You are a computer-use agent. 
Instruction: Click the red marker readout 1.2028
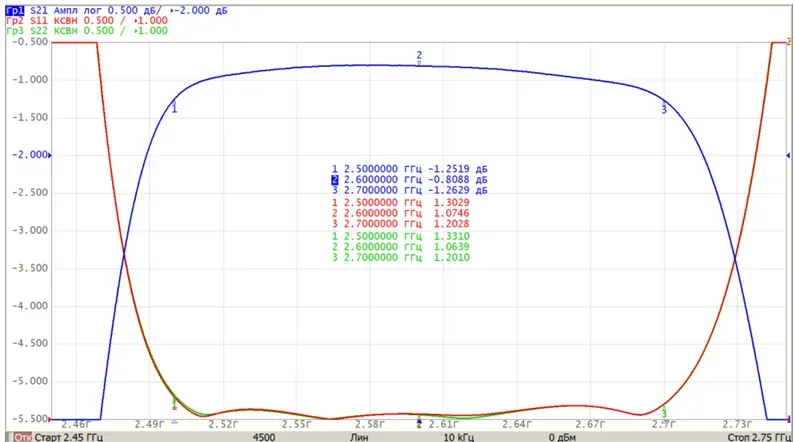pyautogui.click(x=451, y=224)
